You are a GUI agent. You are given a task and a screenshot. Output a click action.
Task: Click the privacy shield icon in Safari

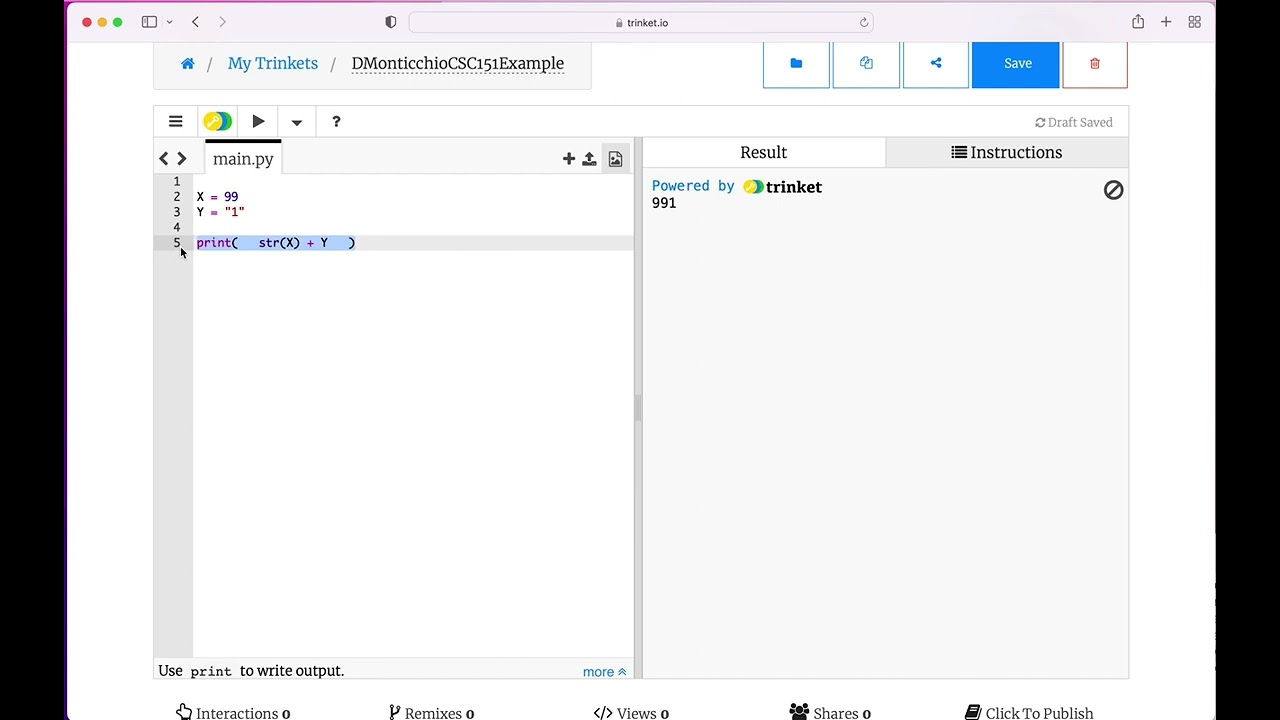(x=391, y=22)
